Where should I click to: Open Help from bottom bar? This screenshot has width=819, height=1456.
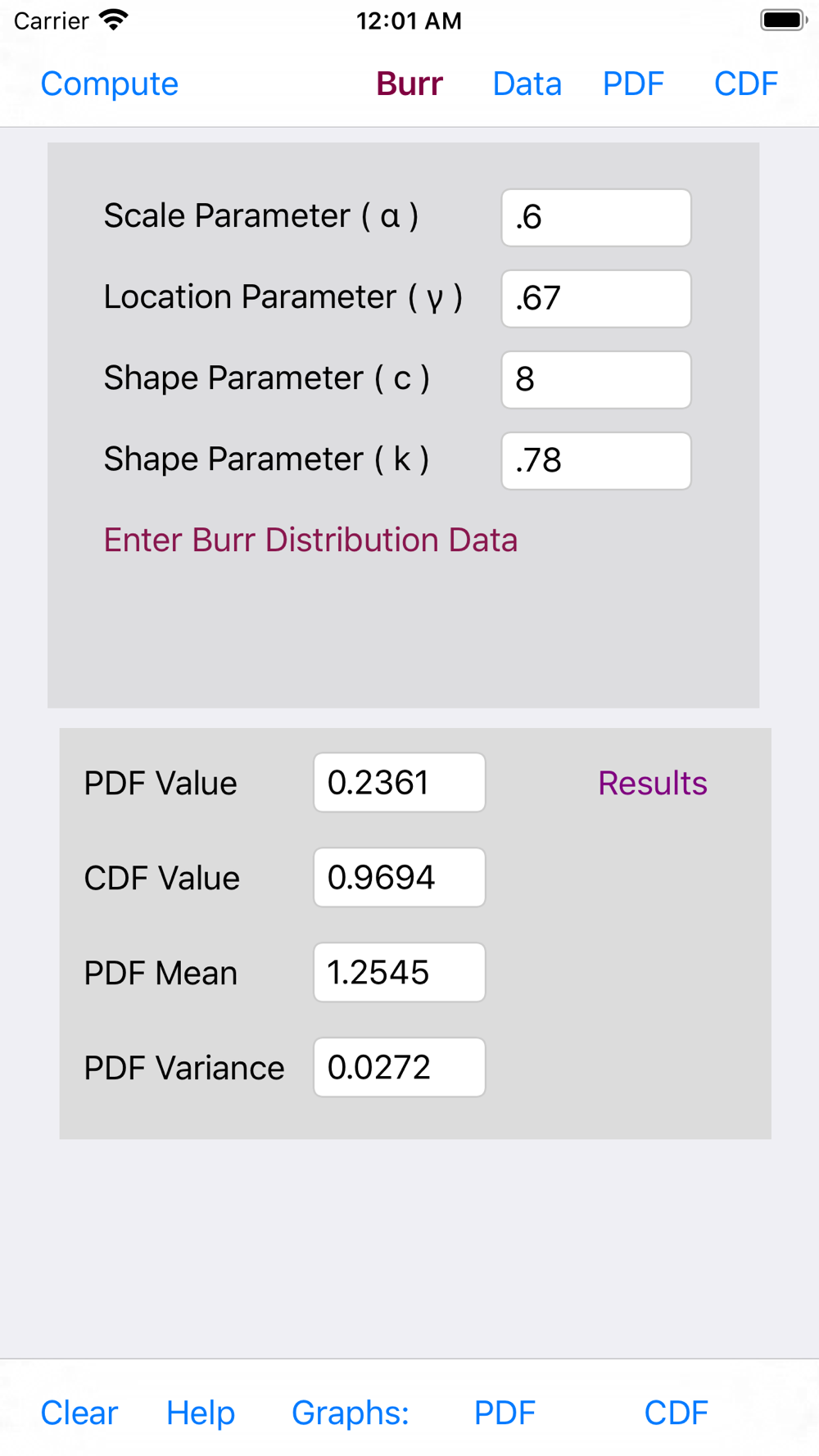pos(201,1413)
